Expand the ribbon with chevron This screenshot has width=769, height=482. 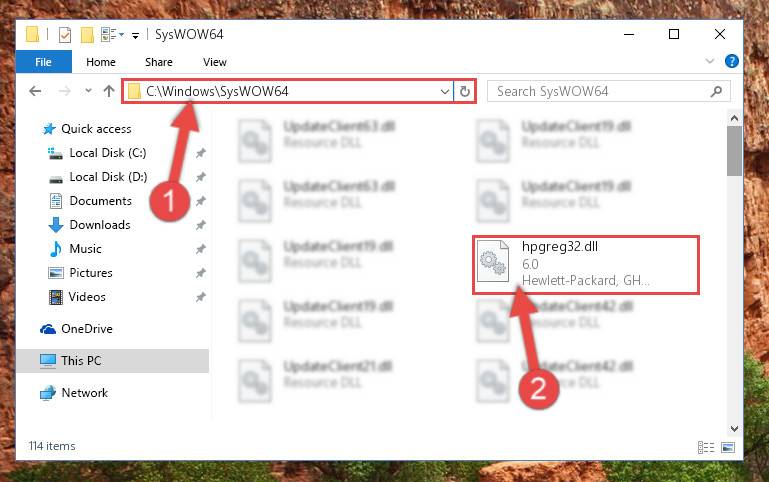pos(710,61)
